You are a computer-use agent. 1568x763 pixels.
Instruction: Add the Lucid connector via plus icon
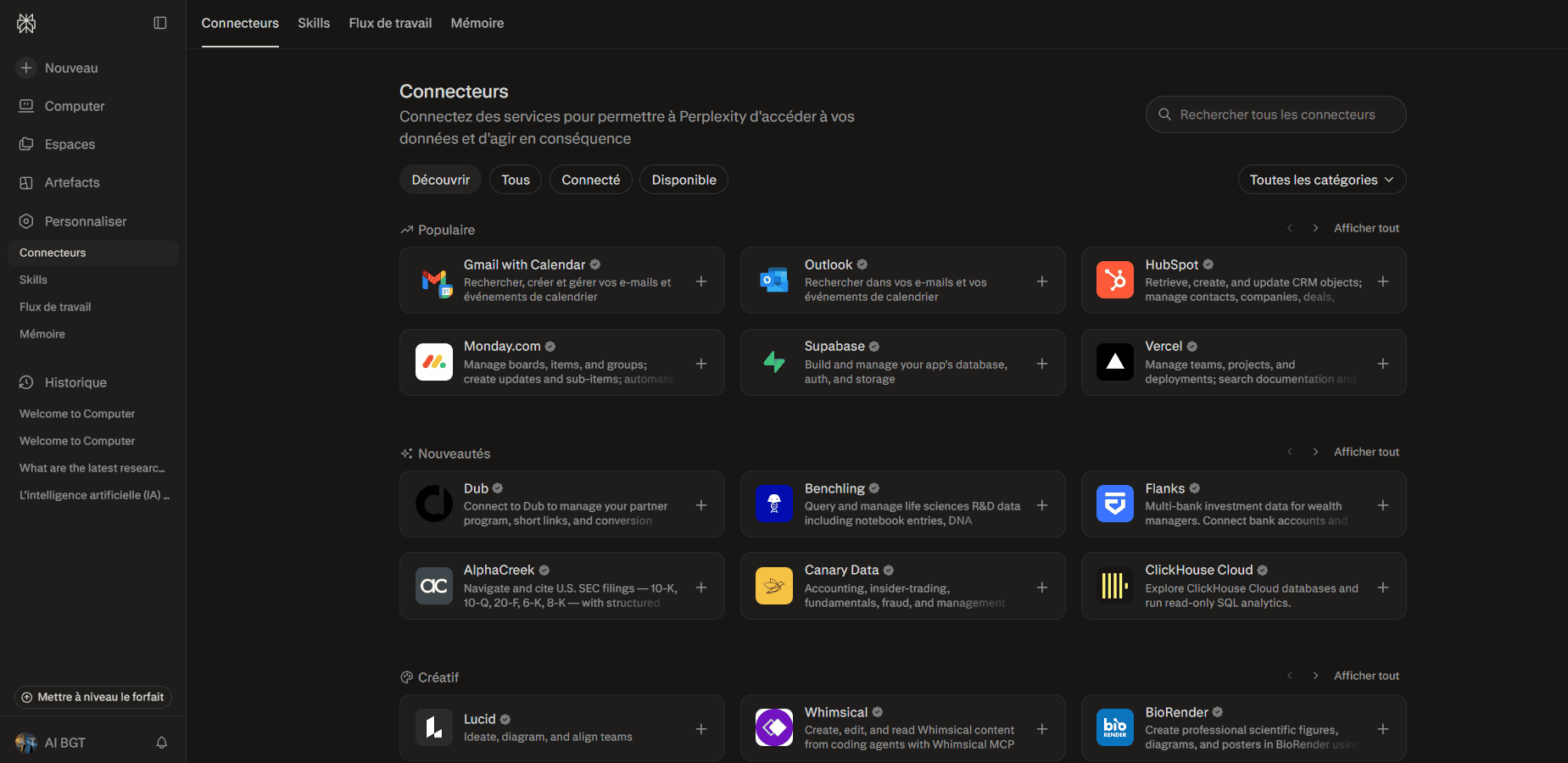[x=701, y=729]
